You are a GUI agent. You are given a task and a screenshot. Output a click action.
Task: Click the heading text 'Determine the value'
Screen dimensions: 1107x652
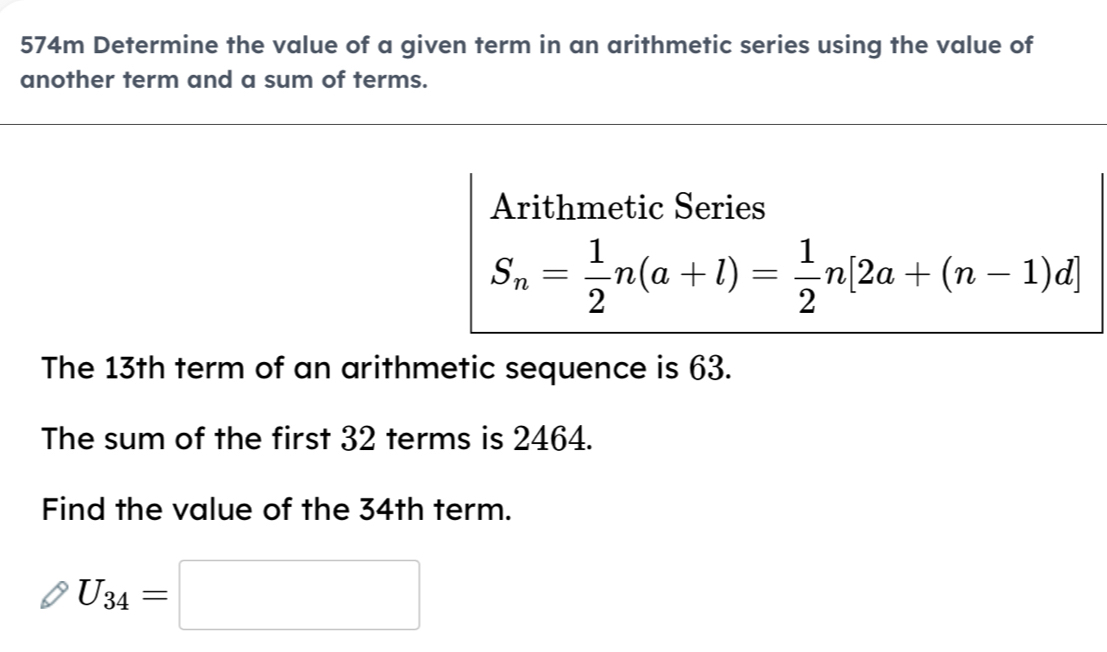point(230,46)
